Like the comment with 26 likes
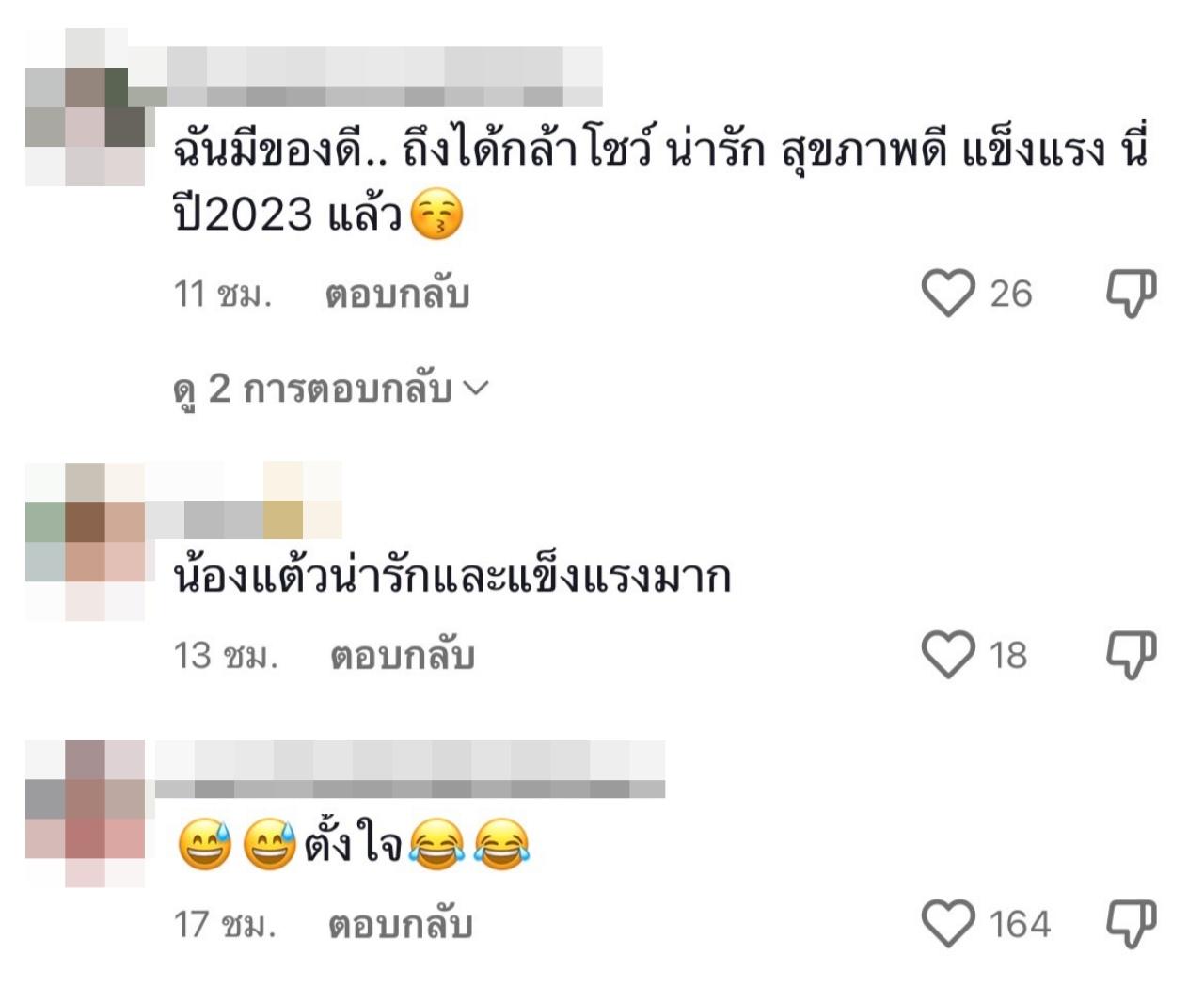This screenshot has width=1204, height=987. (x=948, y=293)
